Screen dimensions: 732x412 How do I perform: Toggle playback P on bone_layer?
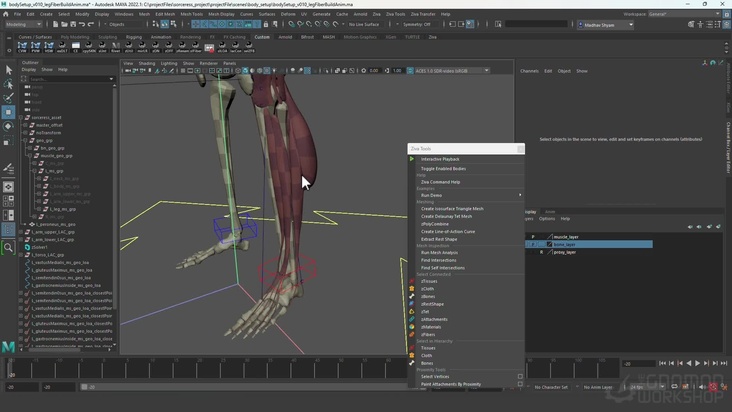[x=533, y=244]
